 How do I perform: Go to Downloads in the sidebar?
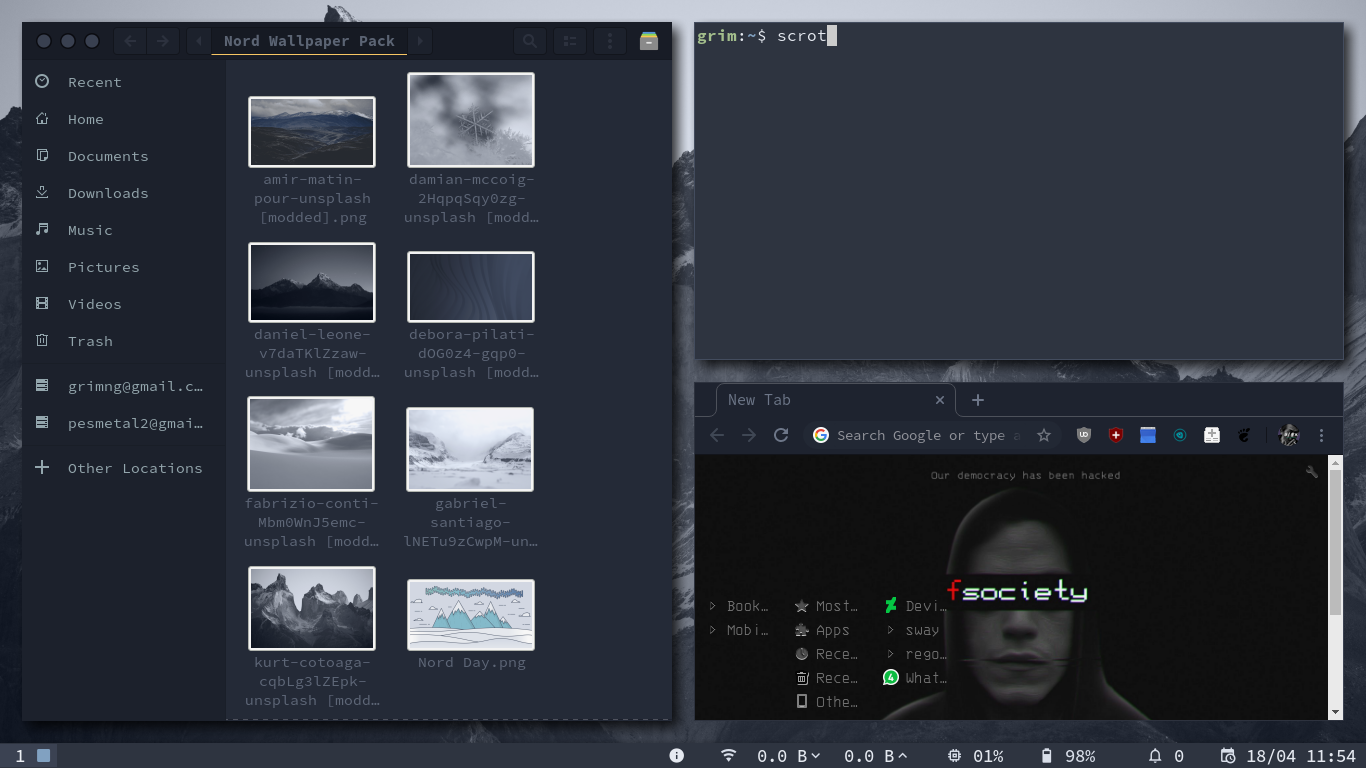point(124,193)
